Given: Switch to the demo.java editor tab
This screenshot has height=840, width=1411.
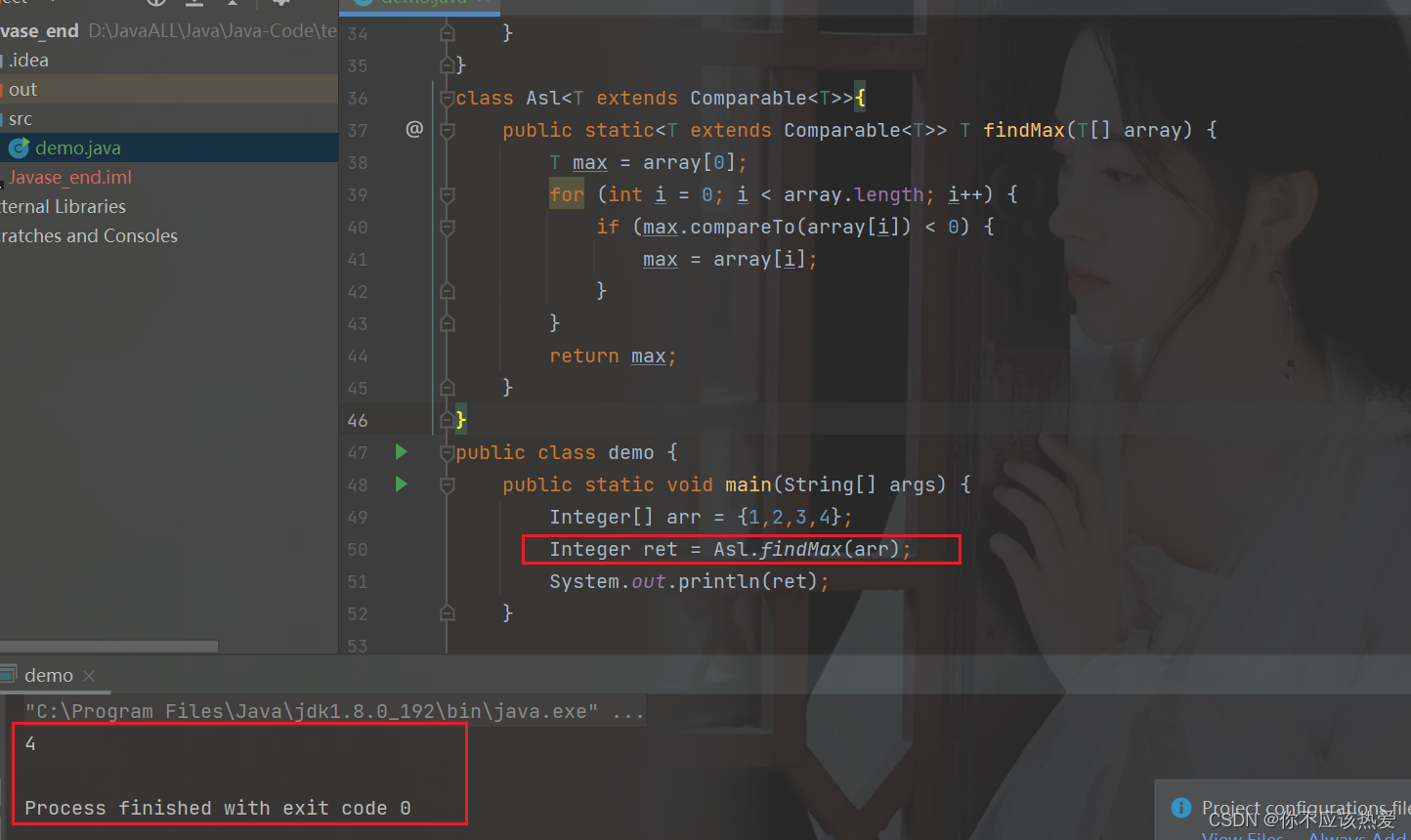Looking at the screenshot, I should 418,3.
